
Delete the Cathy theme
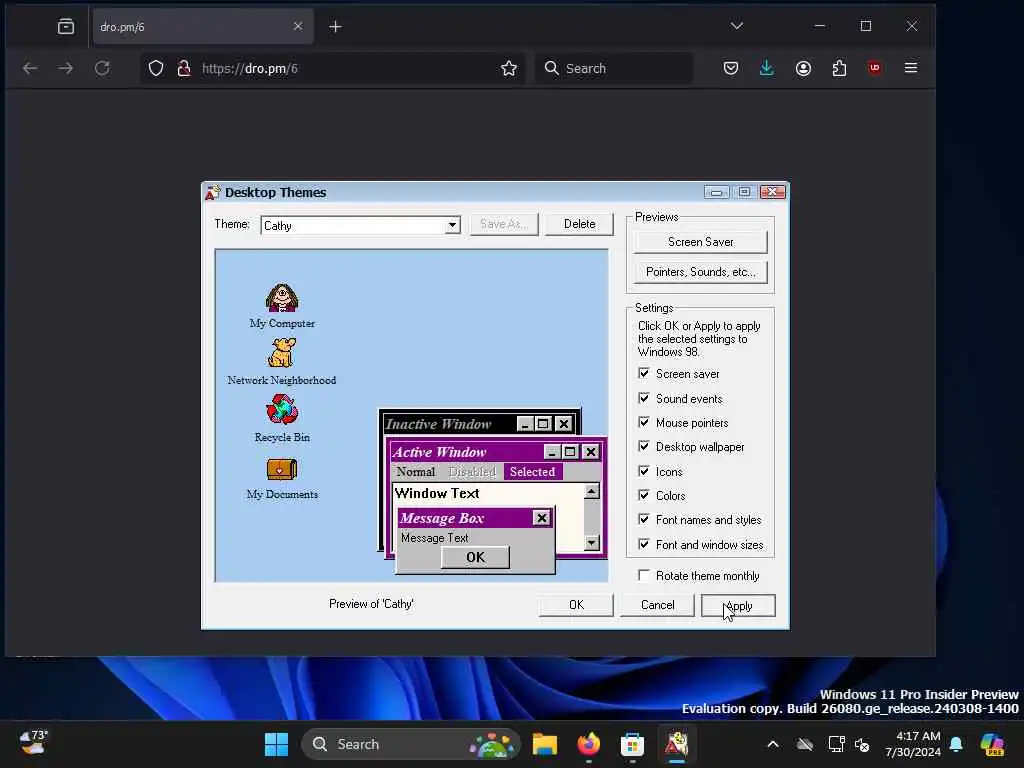pyautogui.click(x=579, y=224)
